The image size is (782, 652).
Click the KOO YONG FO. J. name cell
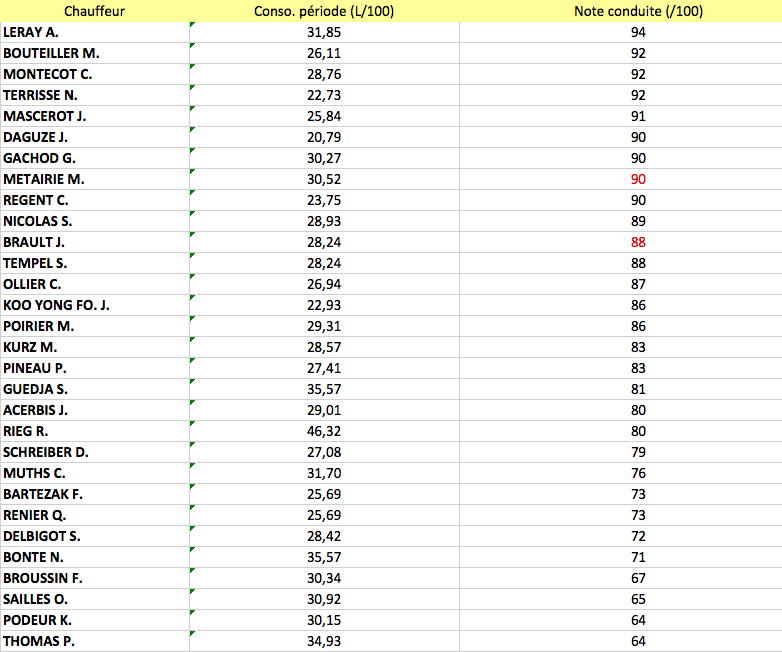(x=56, y=305)
